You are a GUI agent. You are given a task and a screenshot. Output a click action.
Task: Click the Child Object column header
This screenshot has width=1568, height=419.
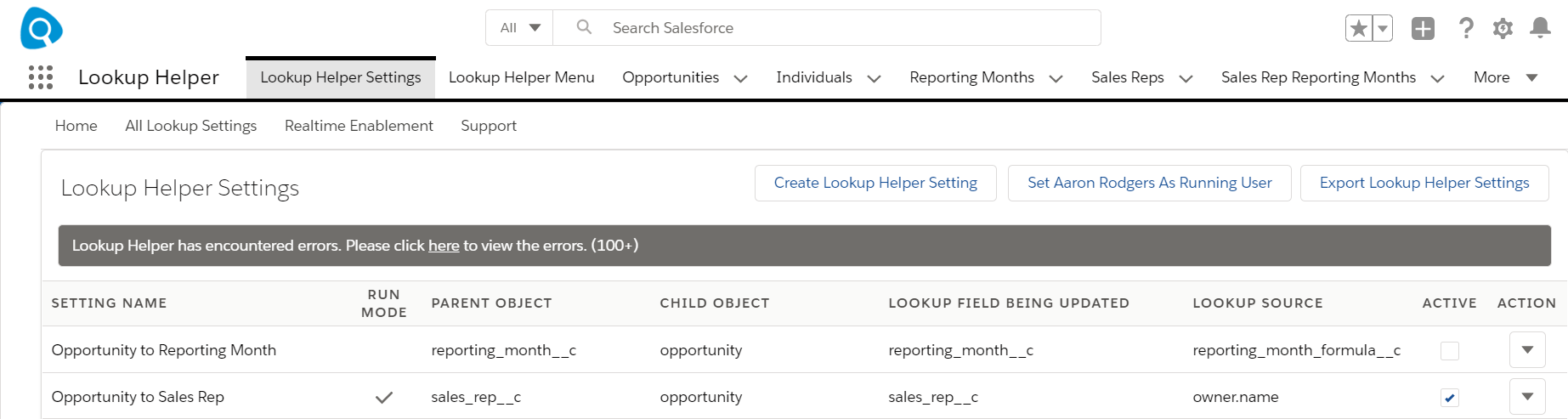(715, 303)
